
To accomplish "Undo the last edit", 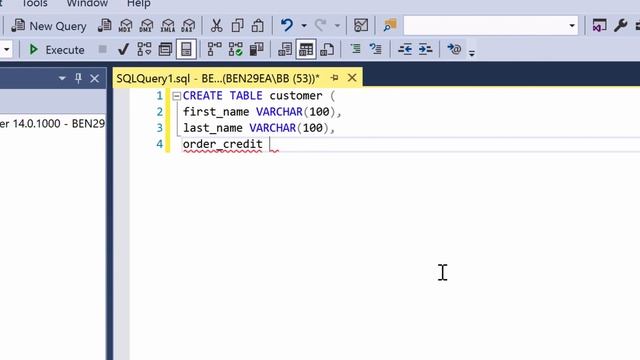I will tap(287, 26).
